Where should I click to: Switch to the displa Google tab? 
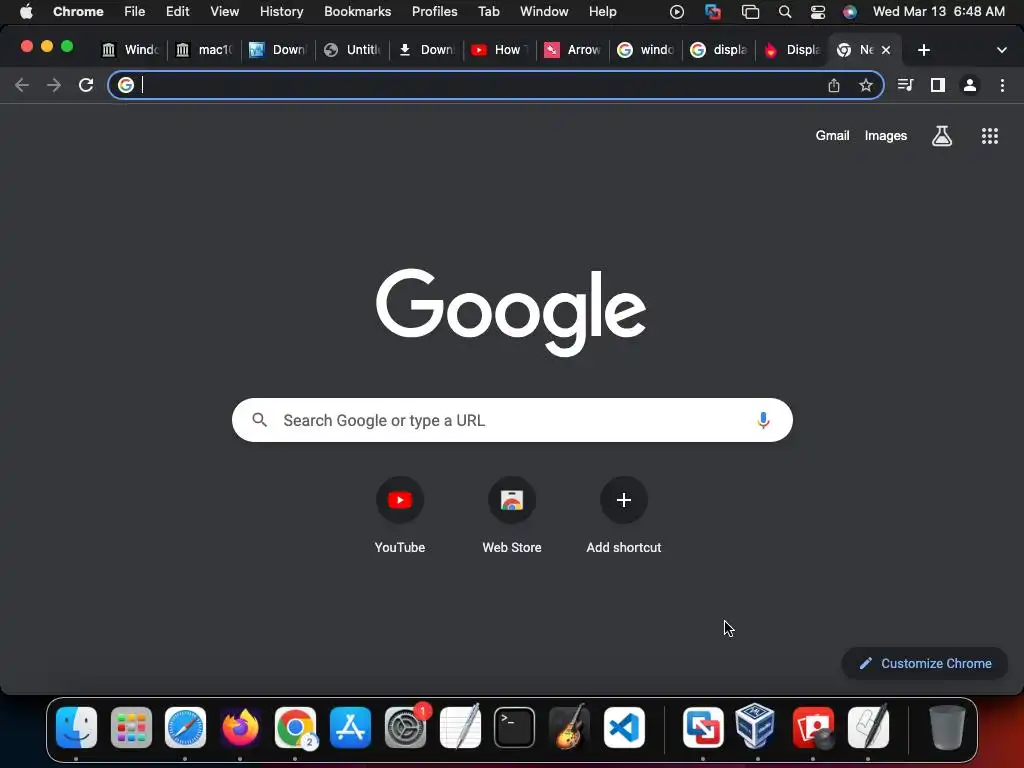point(720,50)
